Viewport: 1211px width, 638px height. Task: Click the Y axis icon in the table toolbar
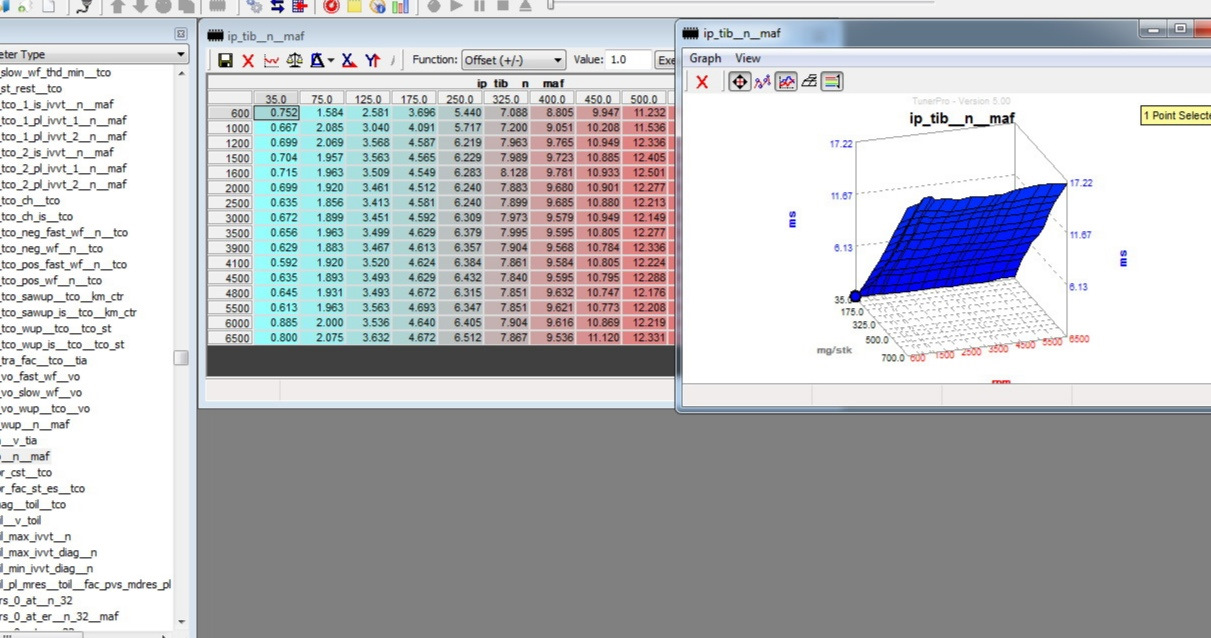click(372, 61)
